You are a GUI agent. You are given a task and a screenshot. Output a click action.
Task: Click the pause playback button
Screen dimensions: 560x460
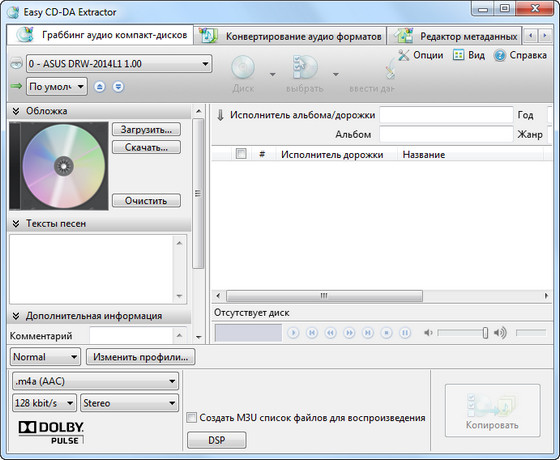click(x=405, y=333)
